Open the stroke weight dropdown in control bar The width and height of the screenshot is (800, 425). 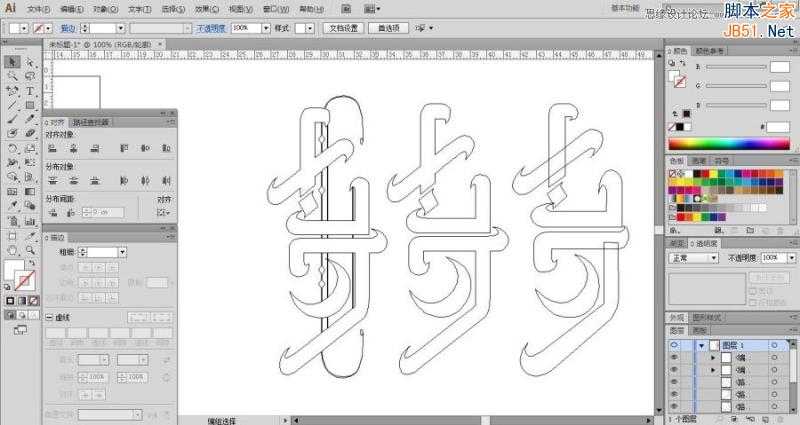[121, 29]
